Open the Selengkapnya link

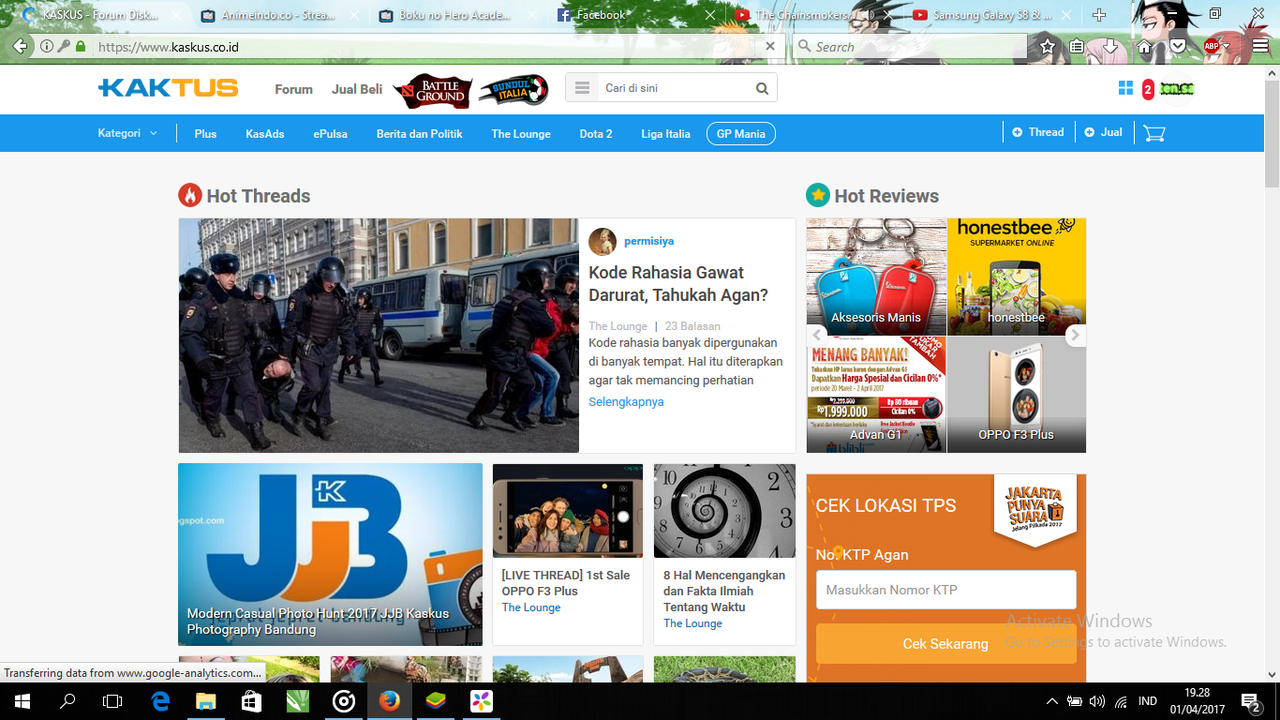[626, 402]
